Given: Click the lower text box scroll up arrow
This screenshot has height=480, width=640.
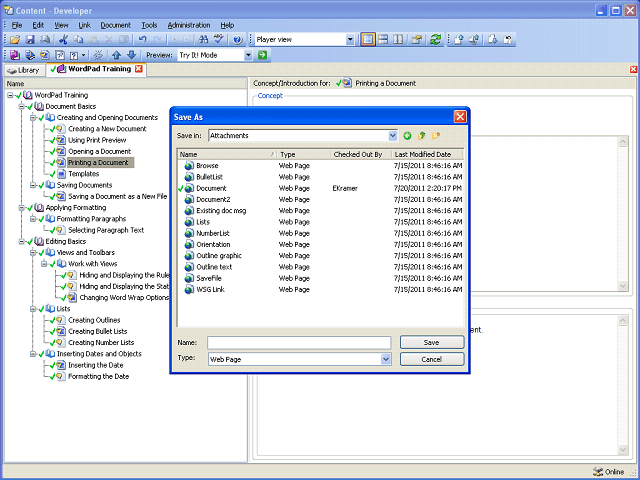Looking at the screenshot, I should click(x=622, y=321).
